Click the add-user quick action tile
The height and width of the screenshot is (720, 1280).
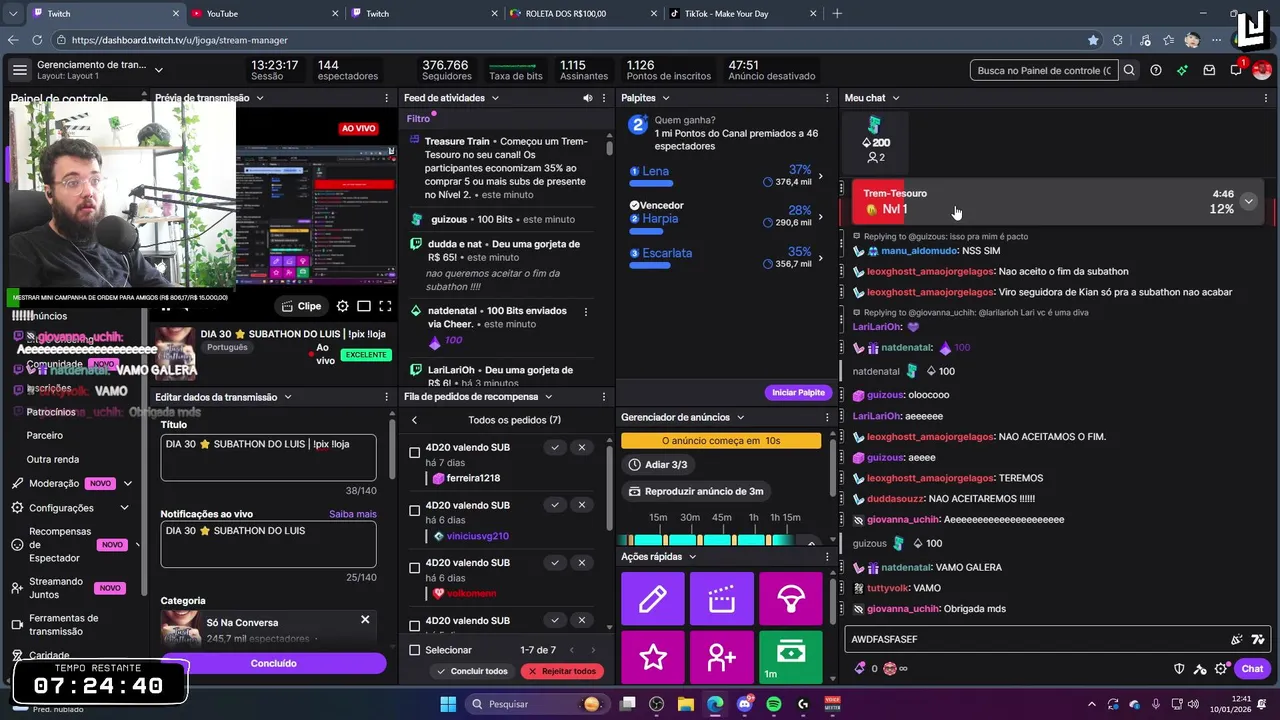click(722, 657)
